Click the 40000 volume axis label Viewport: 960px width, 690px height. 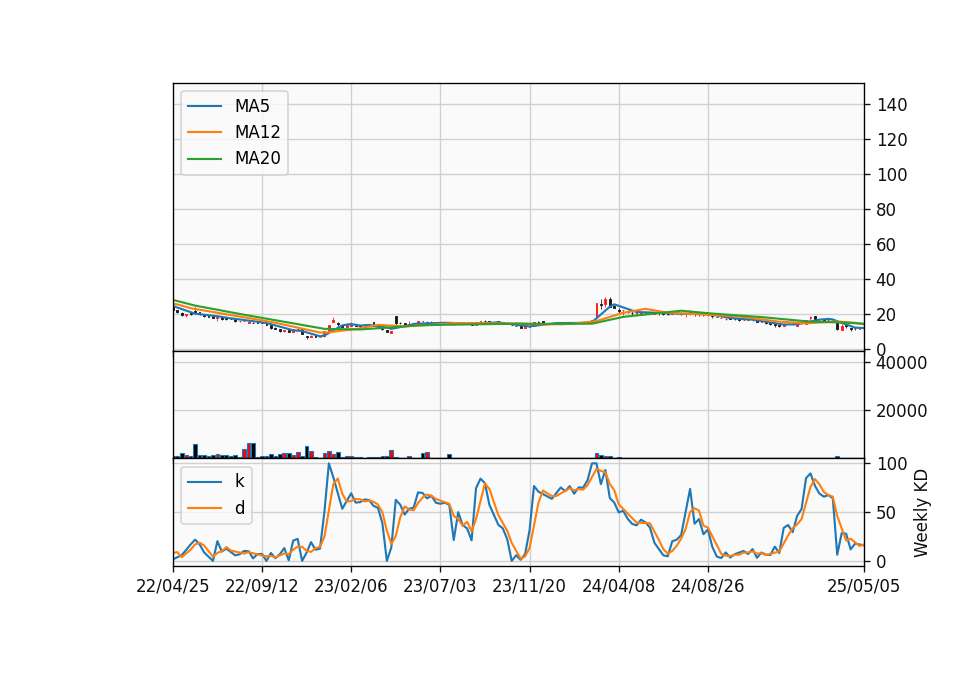[x=902, y=363]
